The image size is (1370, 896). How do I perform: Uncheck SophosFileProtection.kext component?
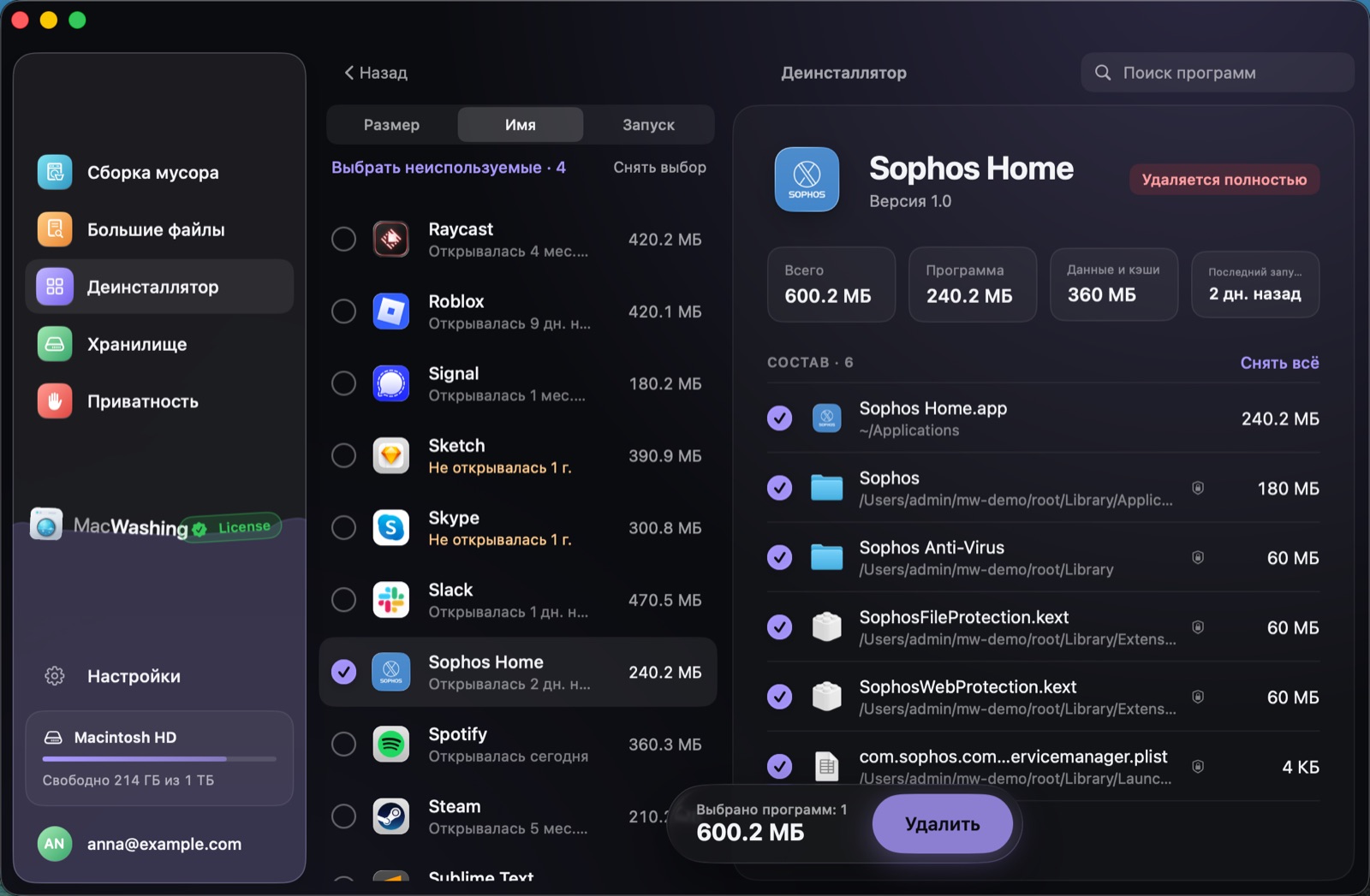tap(779, 627)
